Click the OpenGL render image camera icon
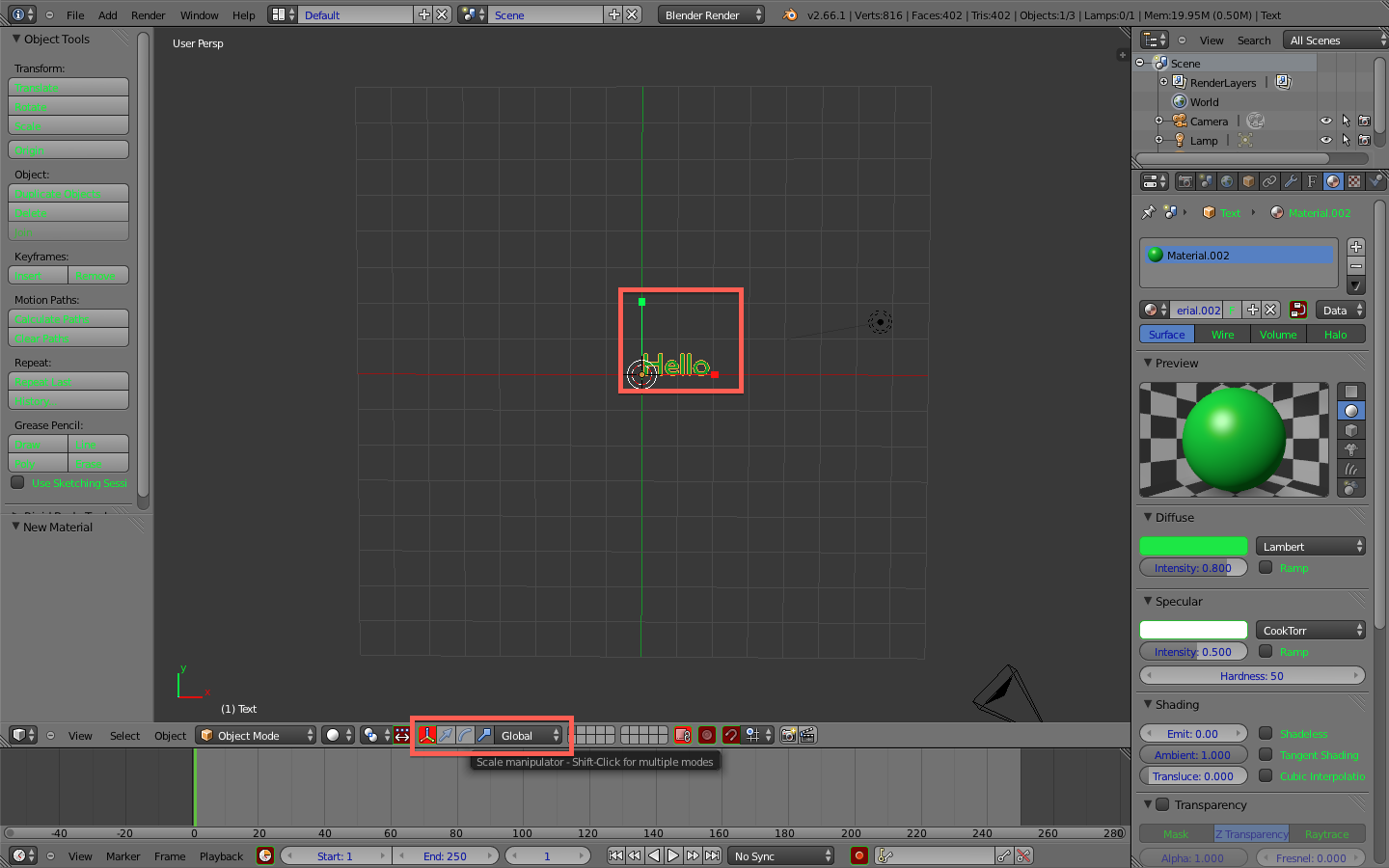 pyautogui.click(x=788, y=735)
